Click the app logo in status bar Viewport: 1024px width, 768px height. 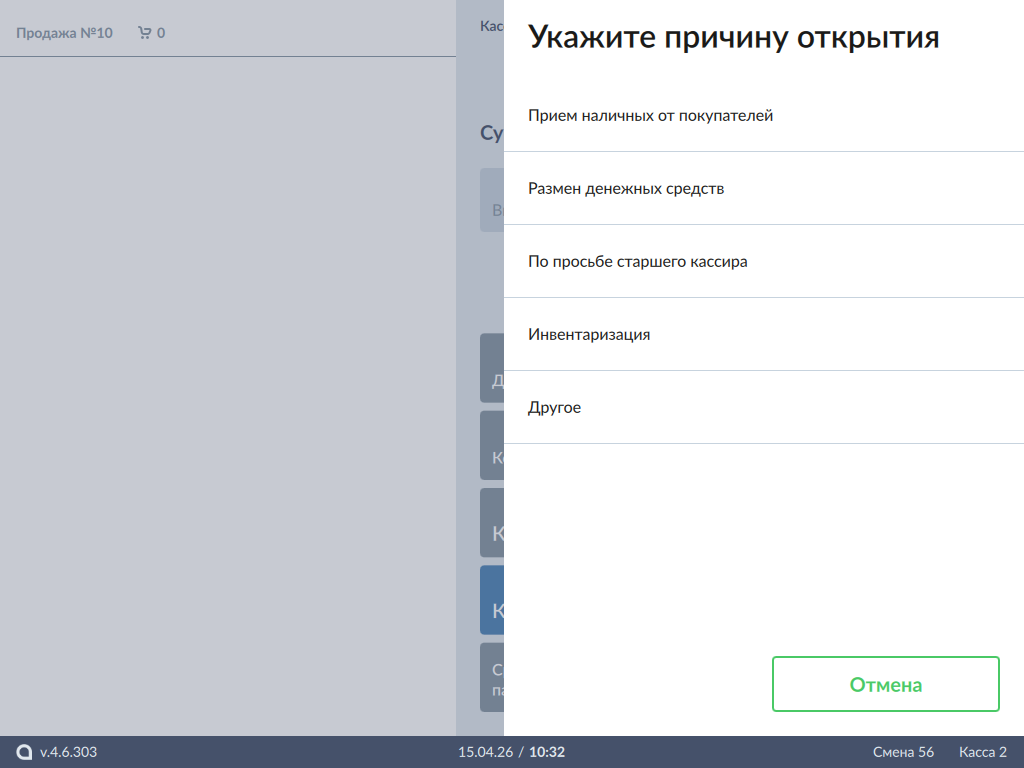(x=24, y=752)
